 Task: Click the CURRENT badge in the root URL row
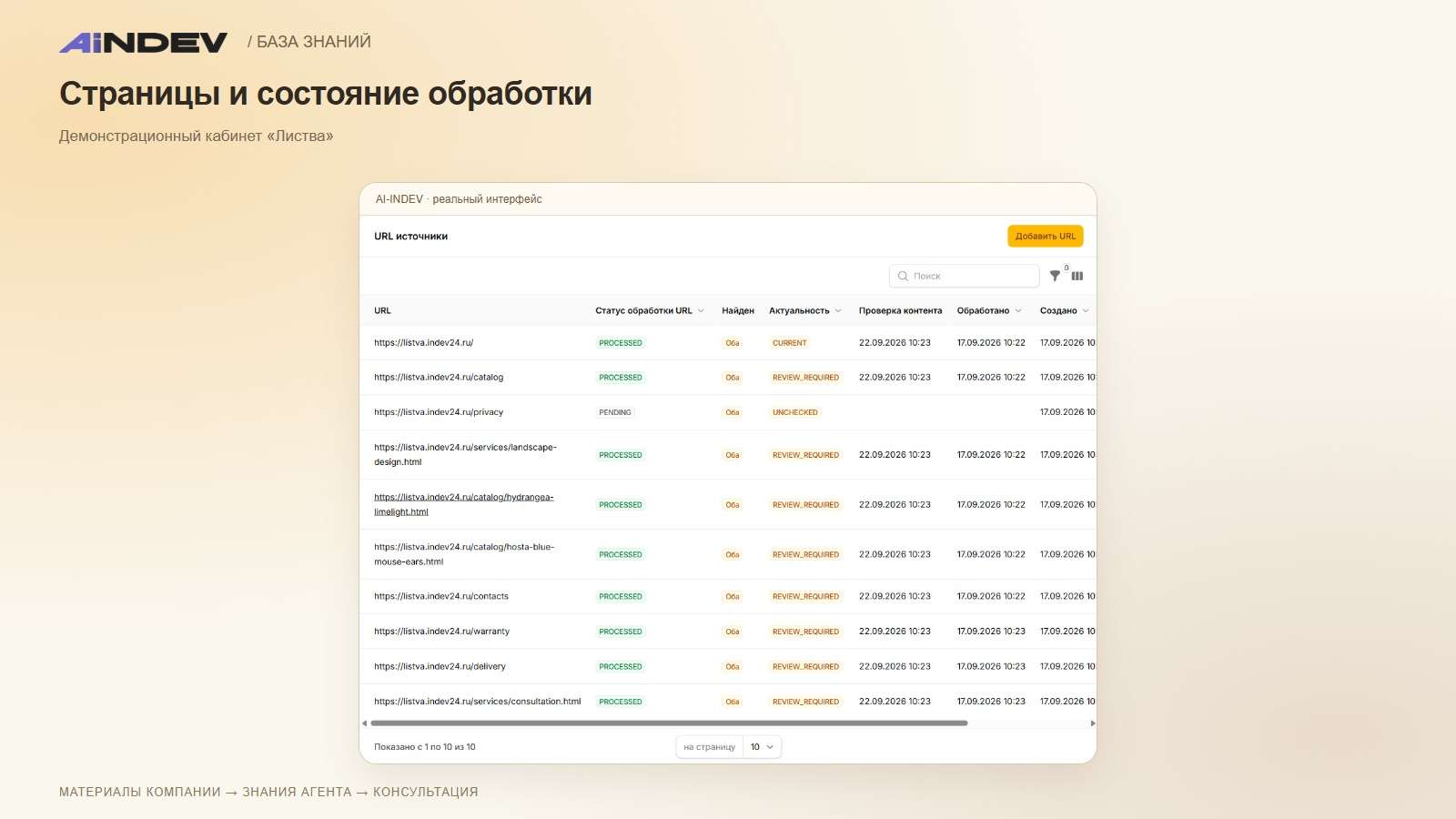pyautogui.click(x=789, y=343)
